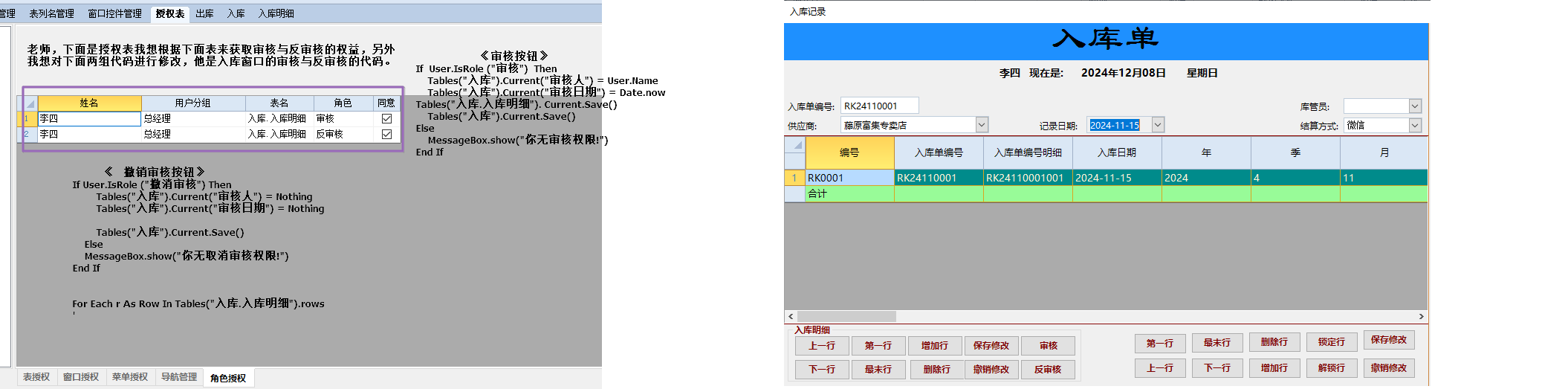Open the 窗口控件管理 tab
The height and width of the screenshot is (389, 1568).
click(114, 13)
